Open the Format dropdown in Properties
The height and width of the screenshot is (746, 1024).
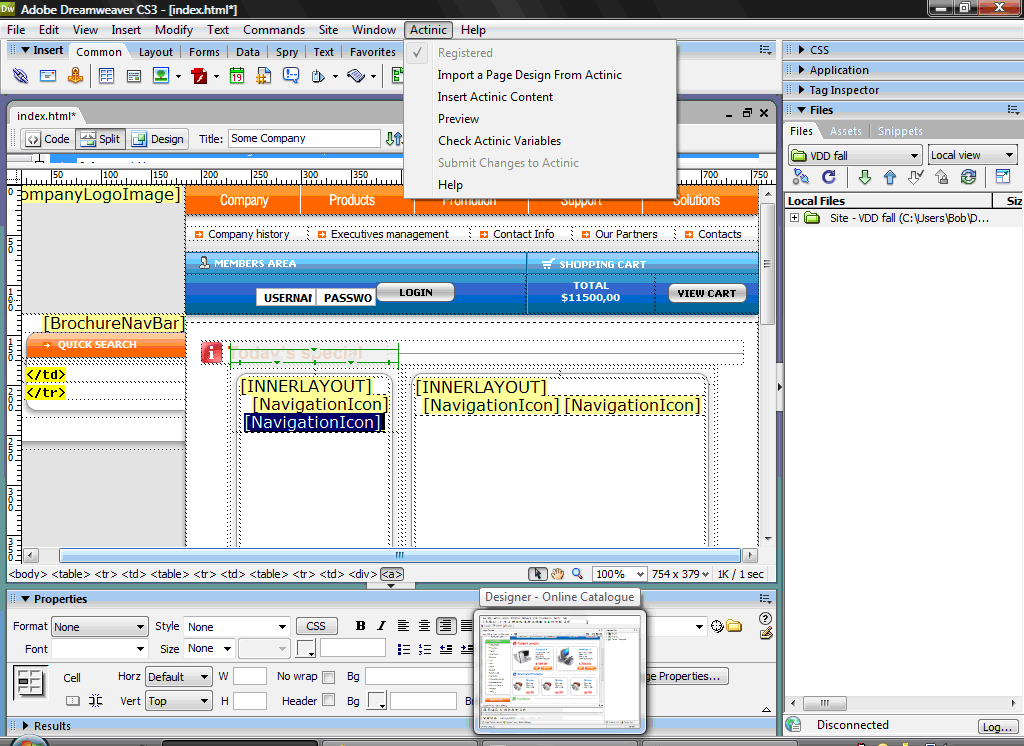click(100, 627)
